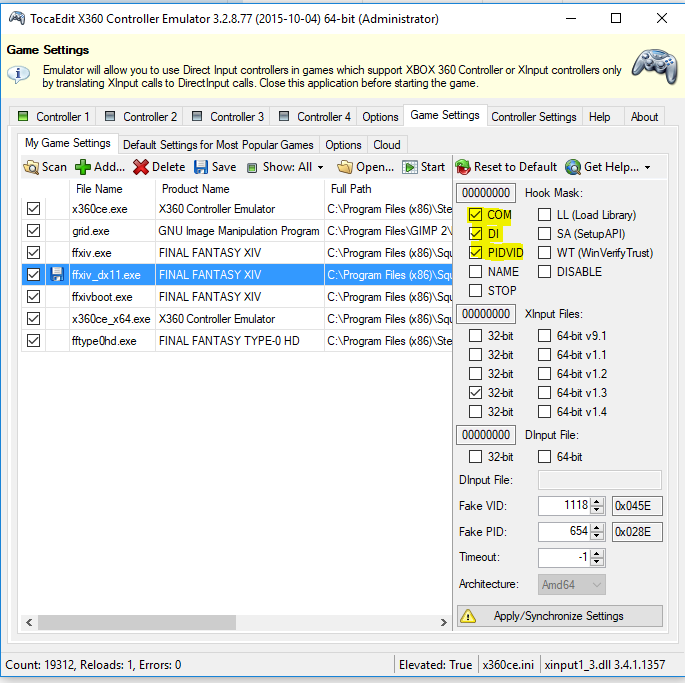This screenshot has height=683, width=685.
Task: Click the DInput File text field
Action: (x=599, y=480)
